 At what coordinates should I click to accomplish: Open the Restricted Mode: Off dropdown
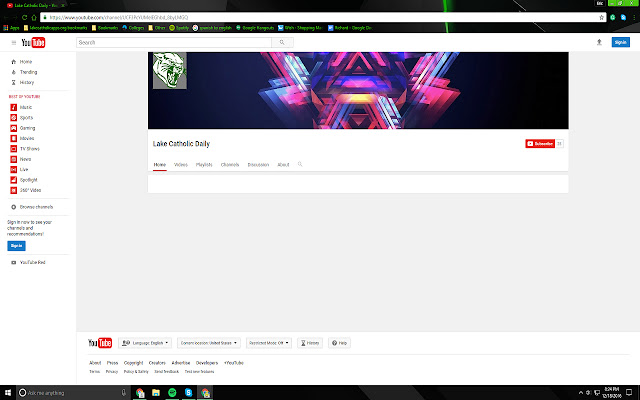tap(269, 343)
